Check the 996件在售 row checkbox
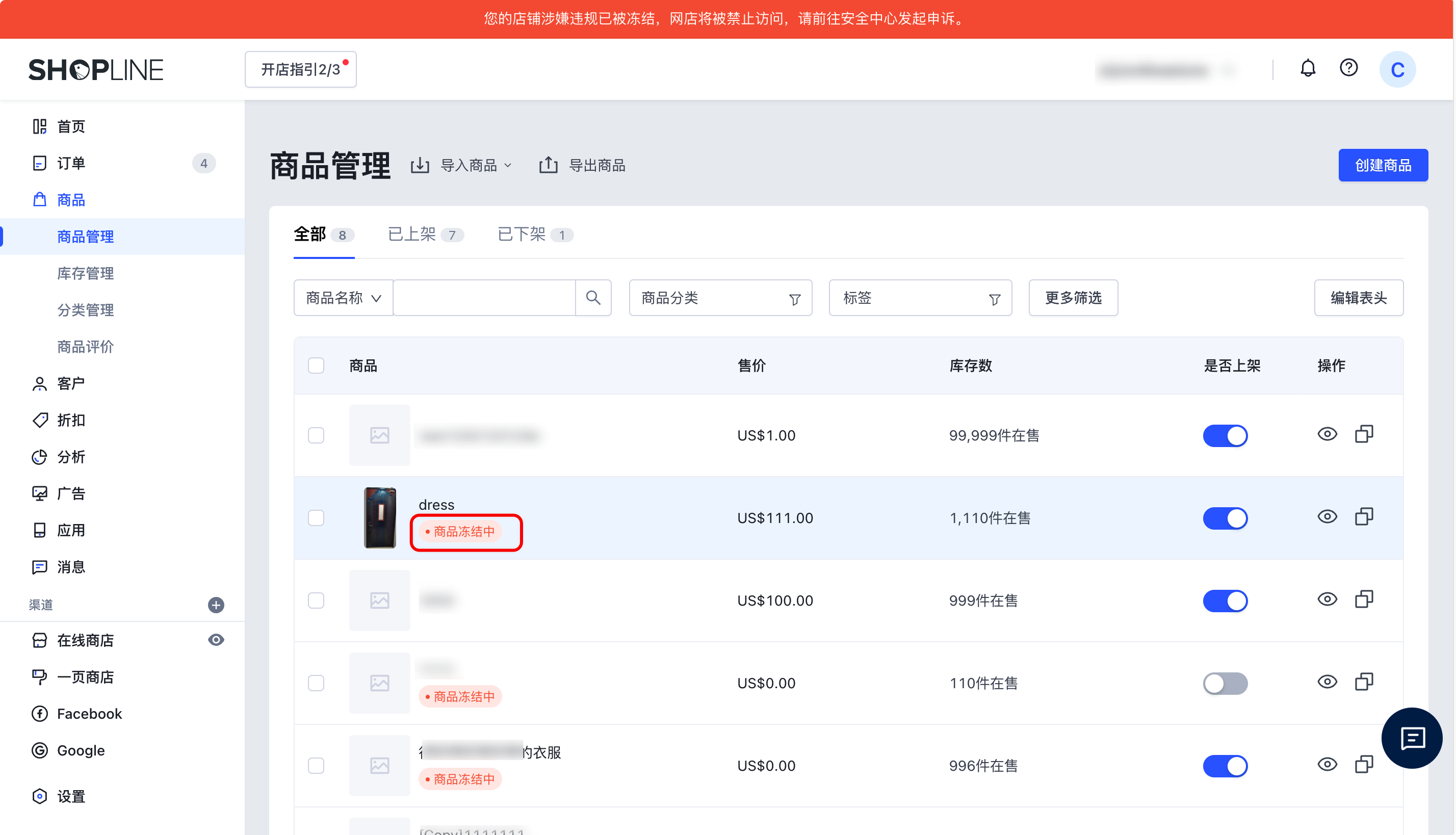The width and height of the screenshot is (1456, 835). [316, 766]
